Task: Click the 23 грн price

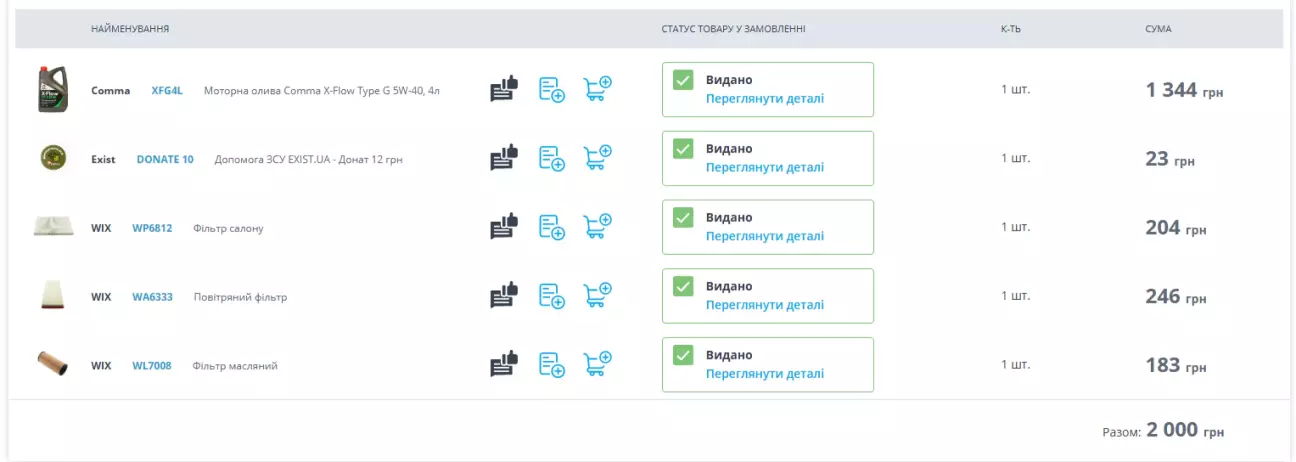Action: (1170, 159)
